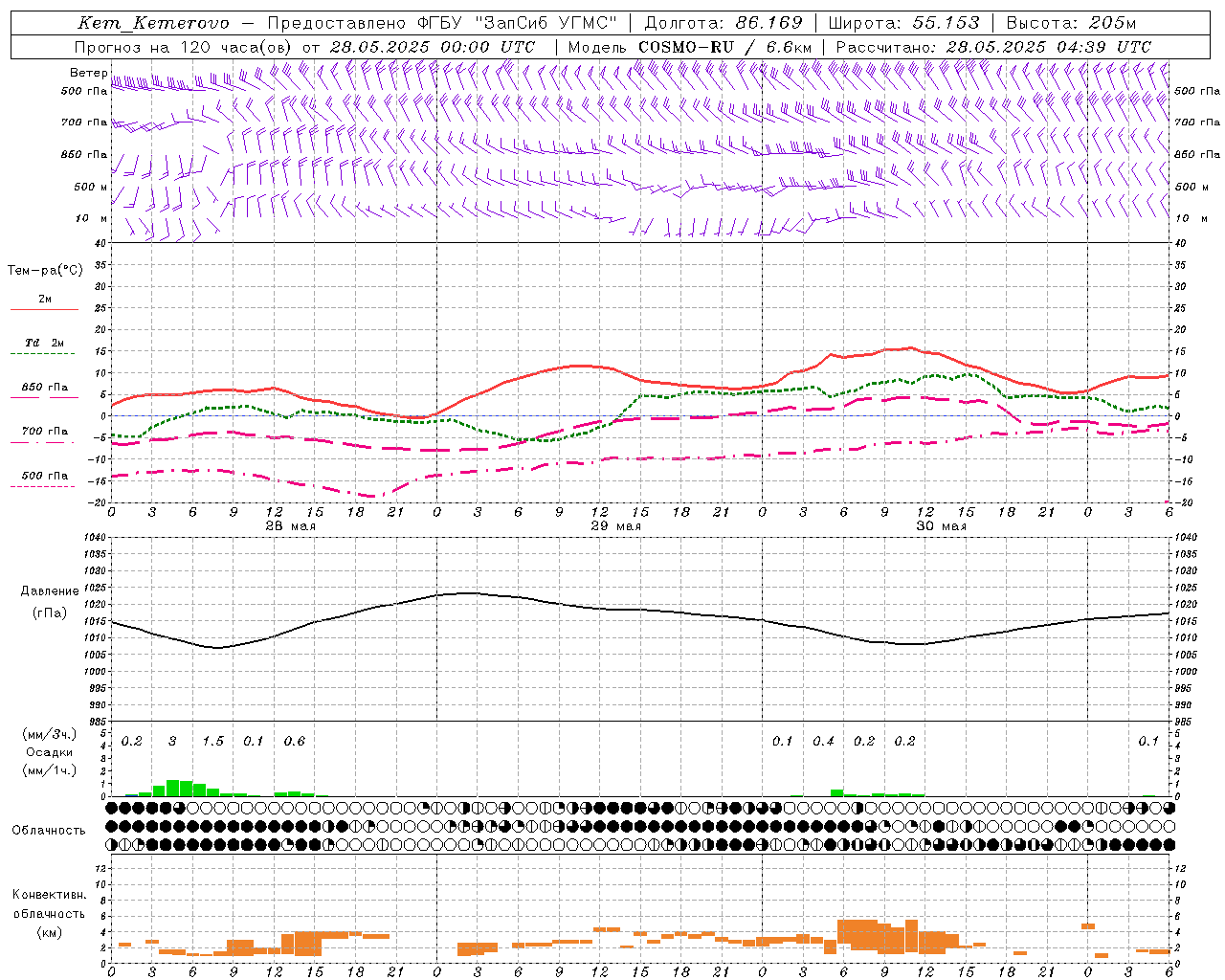Click the (мм/3ч.) precipitation unit label

coord(49,734)
